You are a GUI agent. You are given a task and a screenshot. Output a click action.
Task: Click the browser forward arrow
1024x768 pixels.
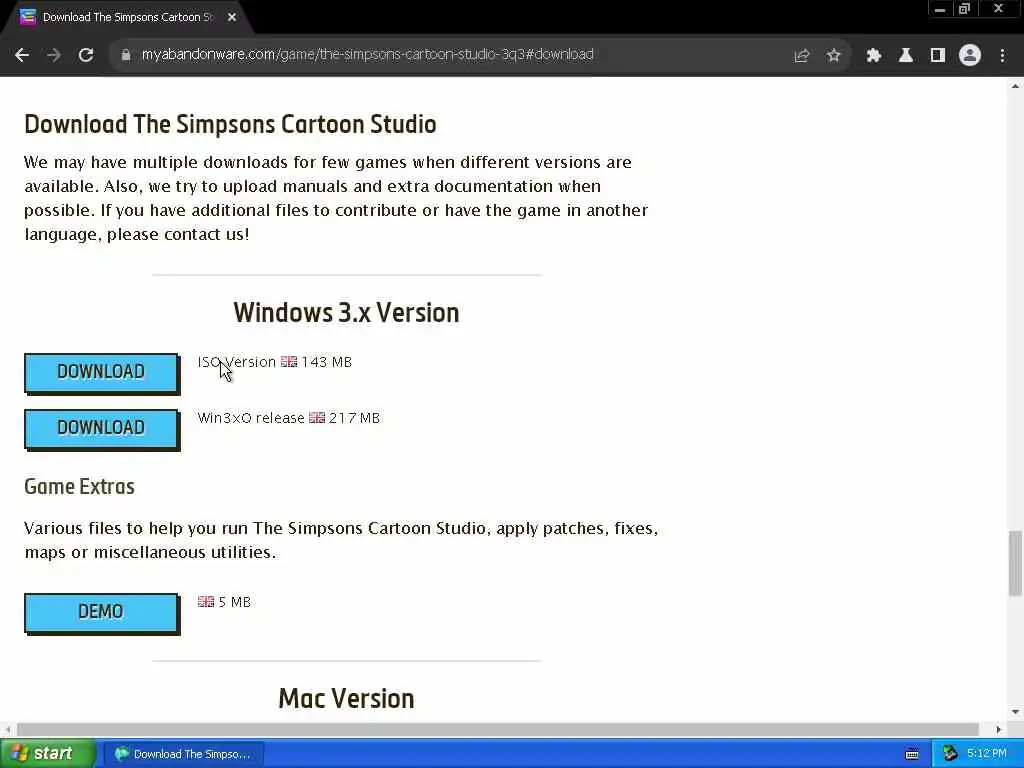pyautogui.click(x=54, y=55)
